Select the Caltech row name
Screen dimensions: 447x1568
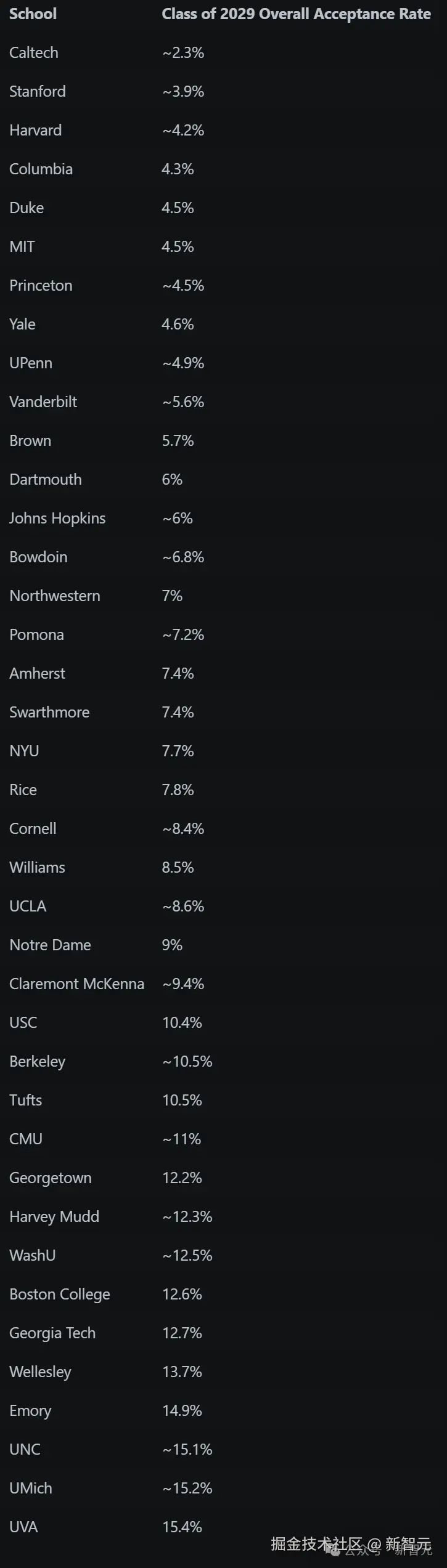[34, 52]
